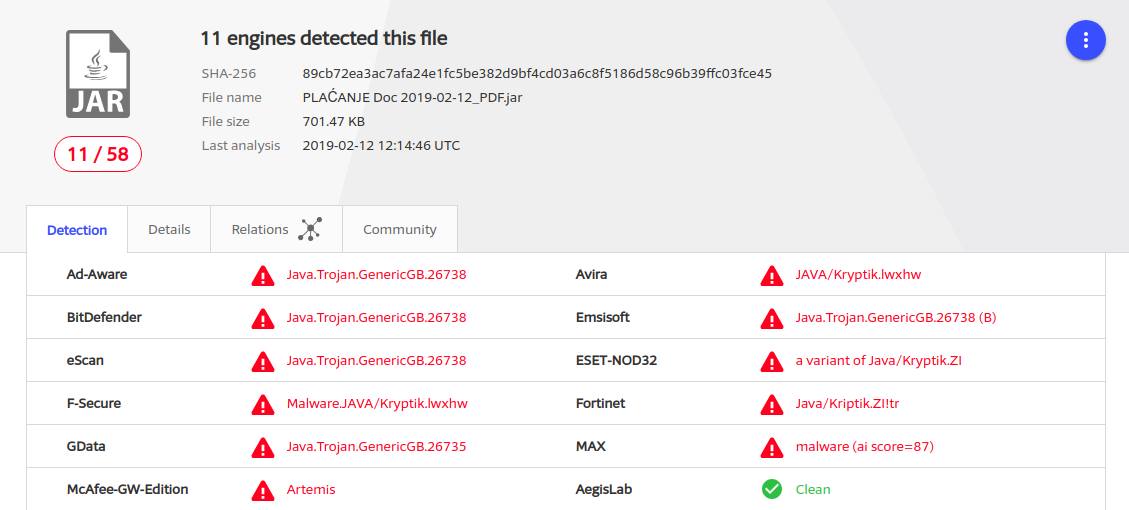The width and height of the screenshot is (1129, 510).
Task: Click the alert triangle beside Fortinet
Action: point(772,404)
